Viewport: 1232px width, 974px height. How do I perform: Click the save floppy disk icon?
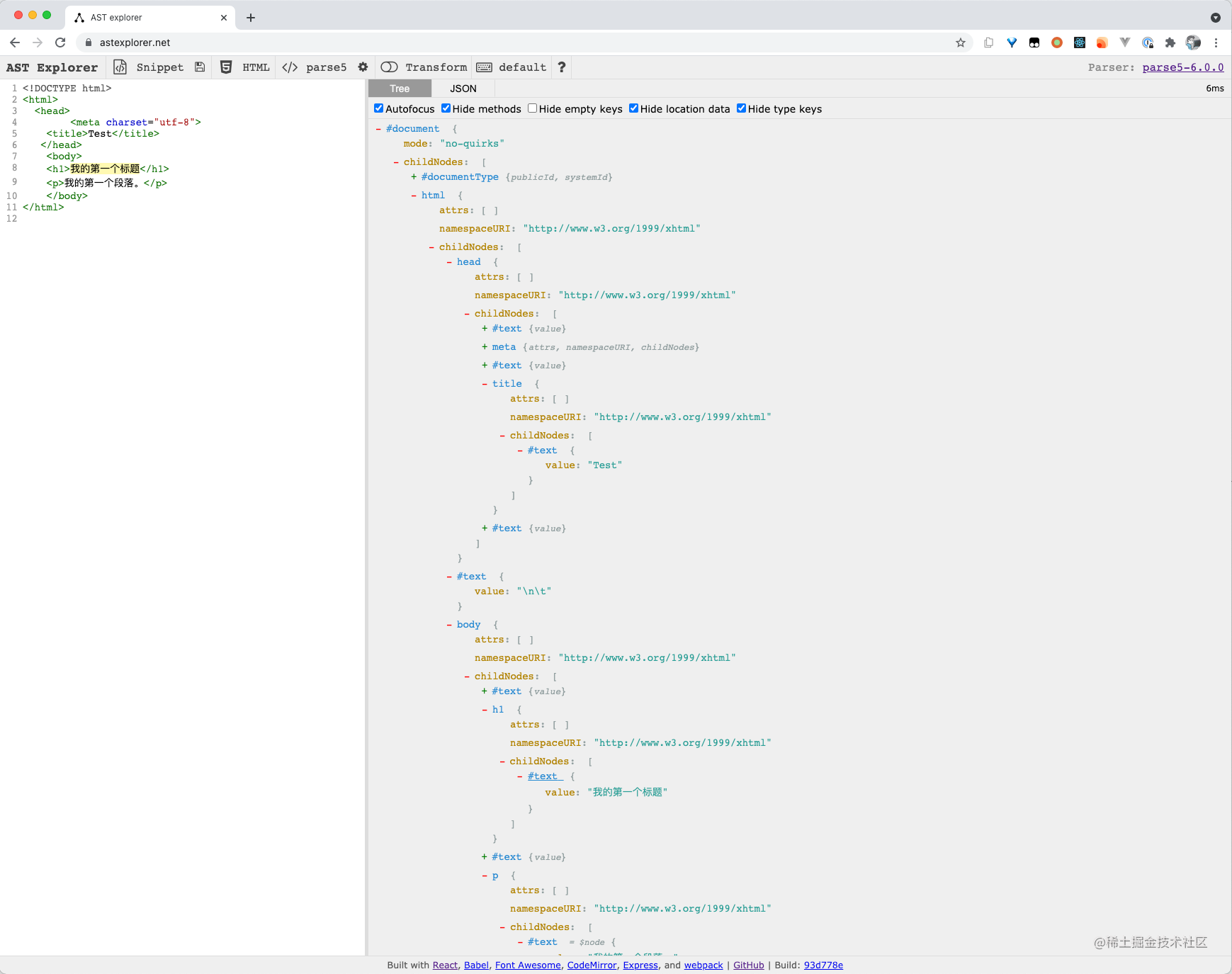coord(200,67)
